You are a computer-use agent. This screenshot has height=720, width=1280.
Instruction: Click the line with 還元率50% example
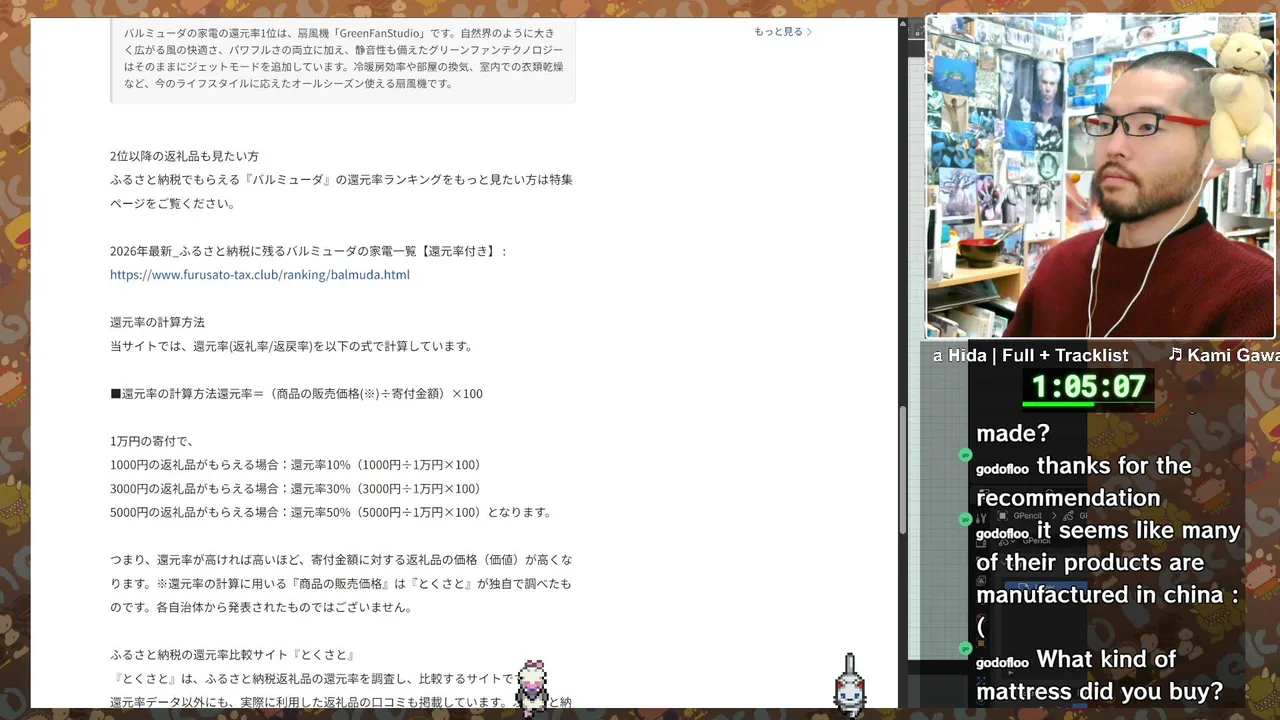pyautogui.click(x=331, y=513)
